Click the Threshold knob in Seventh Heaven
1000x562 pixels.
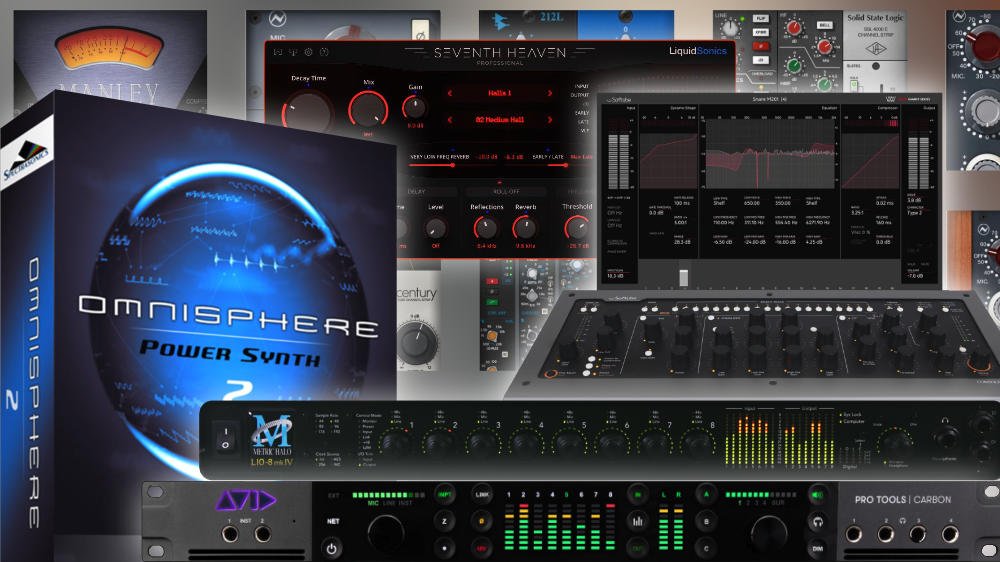point(577,228)
